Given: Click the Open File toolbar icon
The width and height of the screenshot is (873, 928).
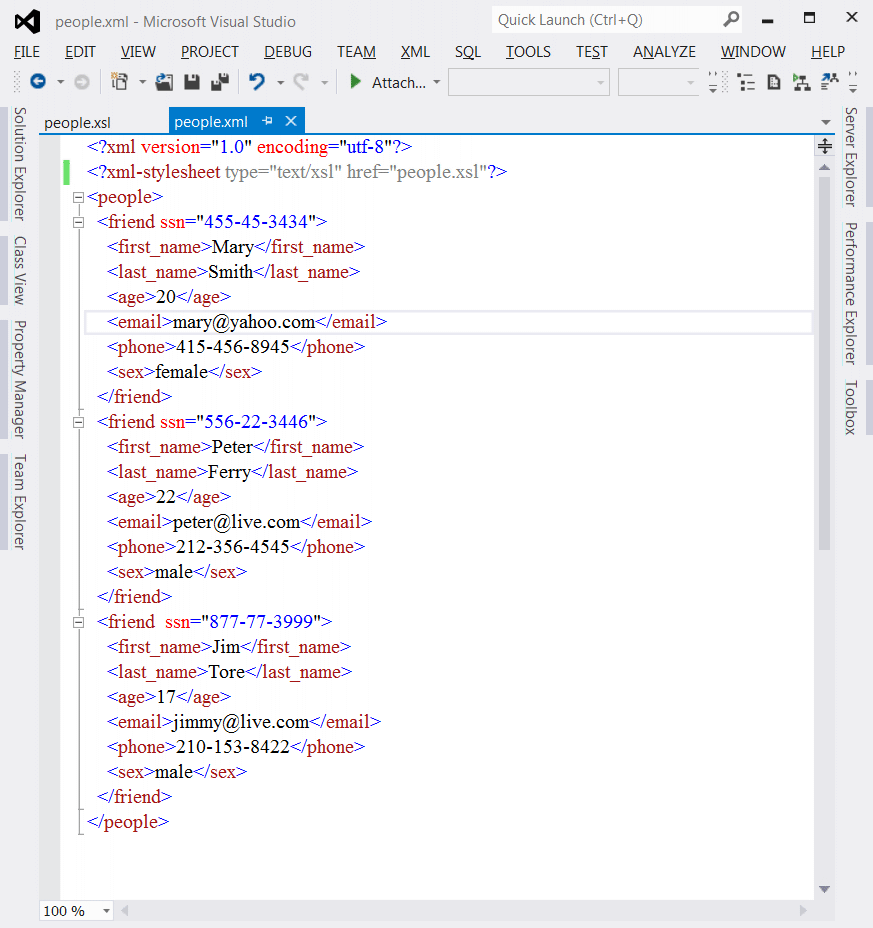Looking at the screenshot, I should tap(164, 82).
